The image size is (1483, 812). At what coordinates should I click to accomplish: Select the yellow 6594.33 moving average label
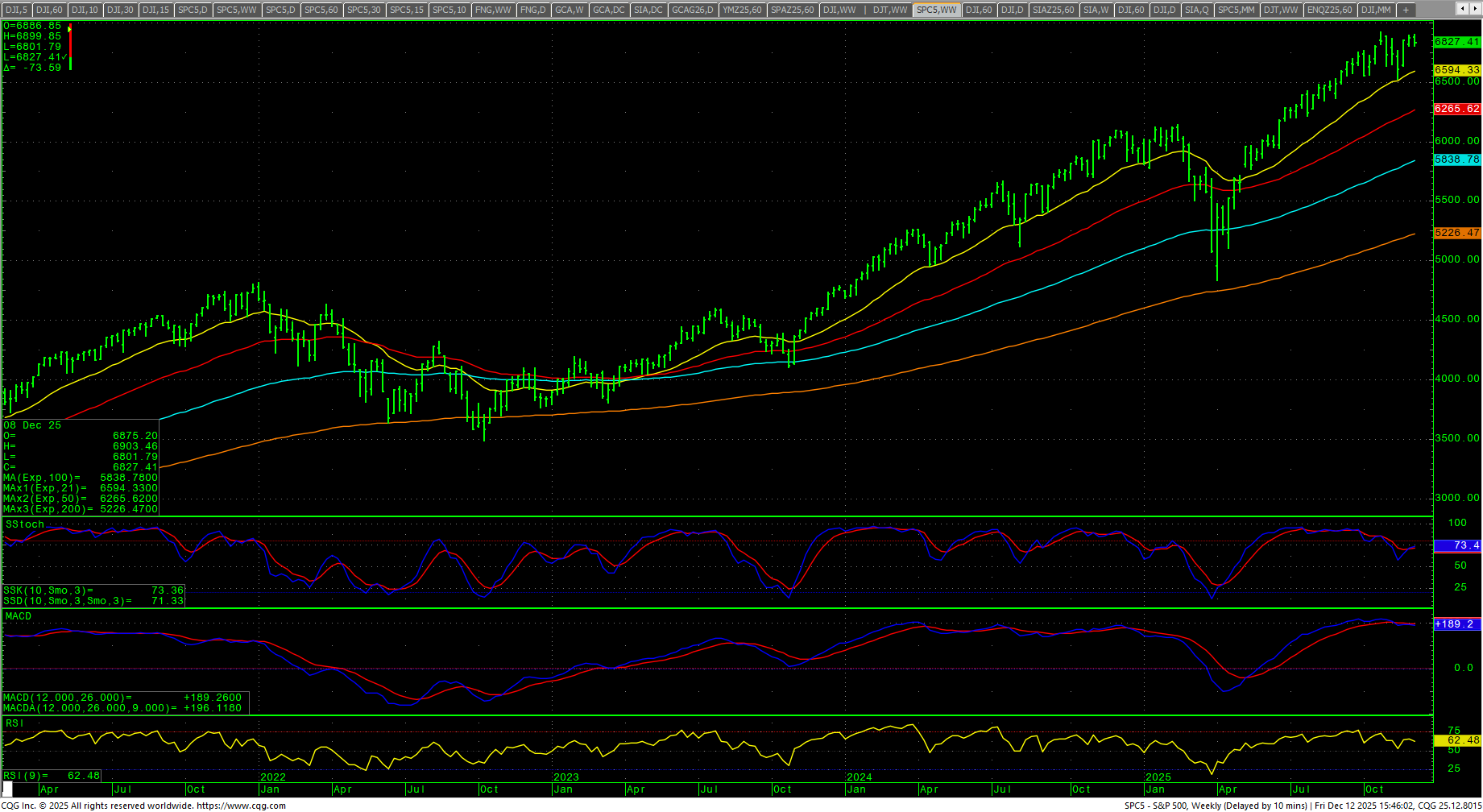tap(1456, 70)
